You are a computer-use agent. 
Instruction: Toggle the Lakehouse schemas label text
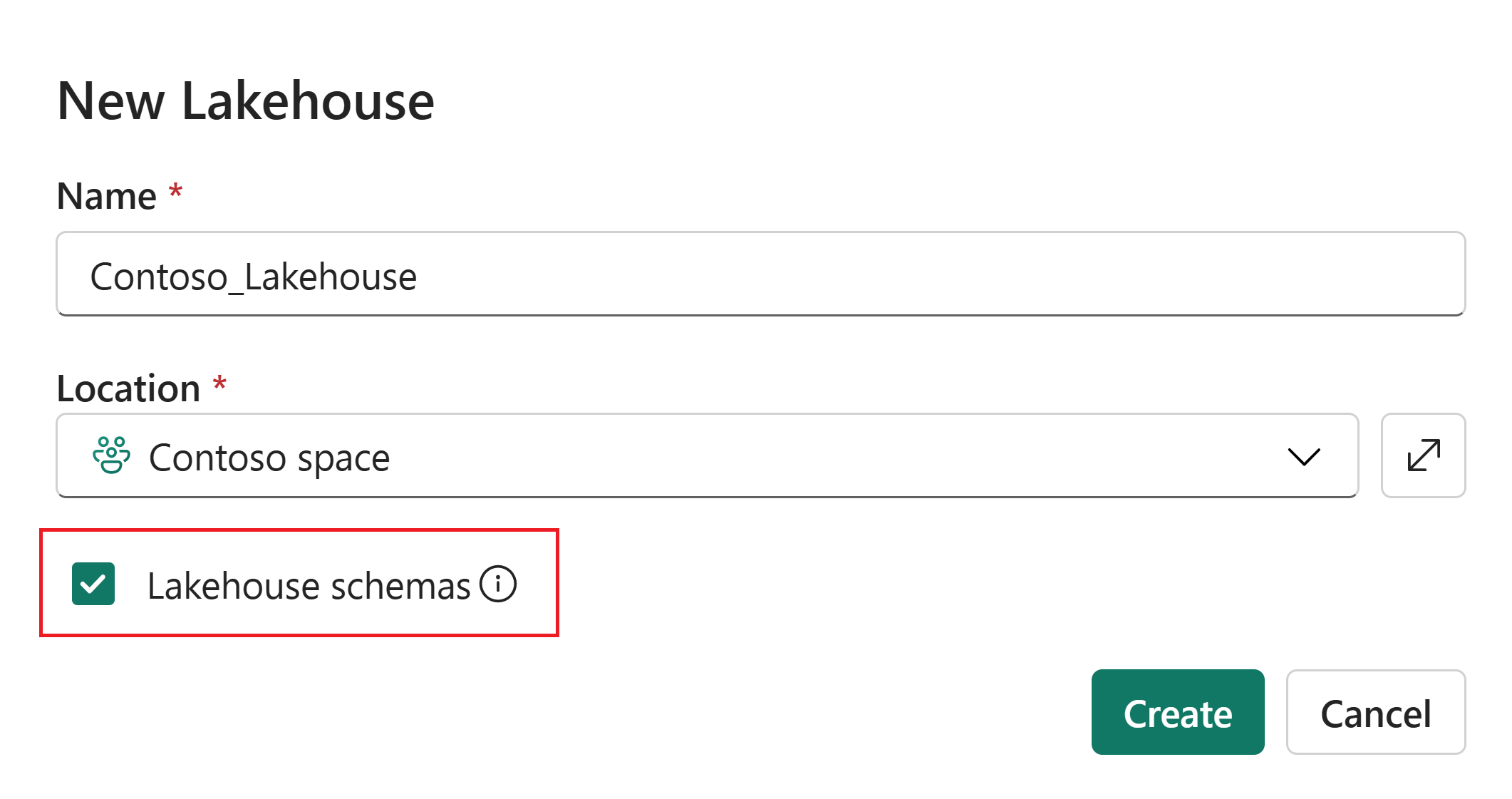pyautogui.click(x=308, y=587)
